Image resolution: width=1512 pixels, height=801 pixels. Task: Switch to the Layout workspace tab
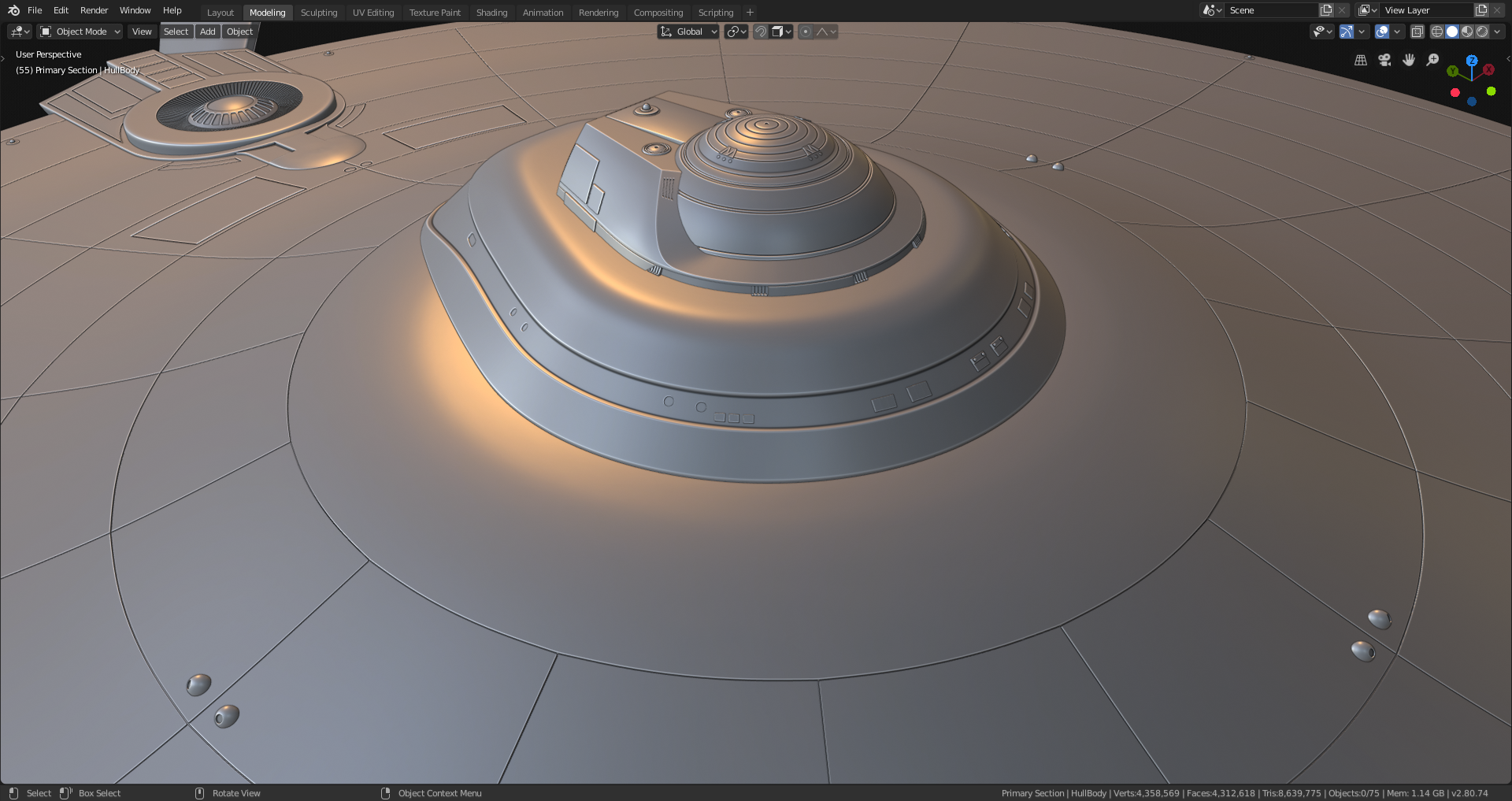pos(220,13)
